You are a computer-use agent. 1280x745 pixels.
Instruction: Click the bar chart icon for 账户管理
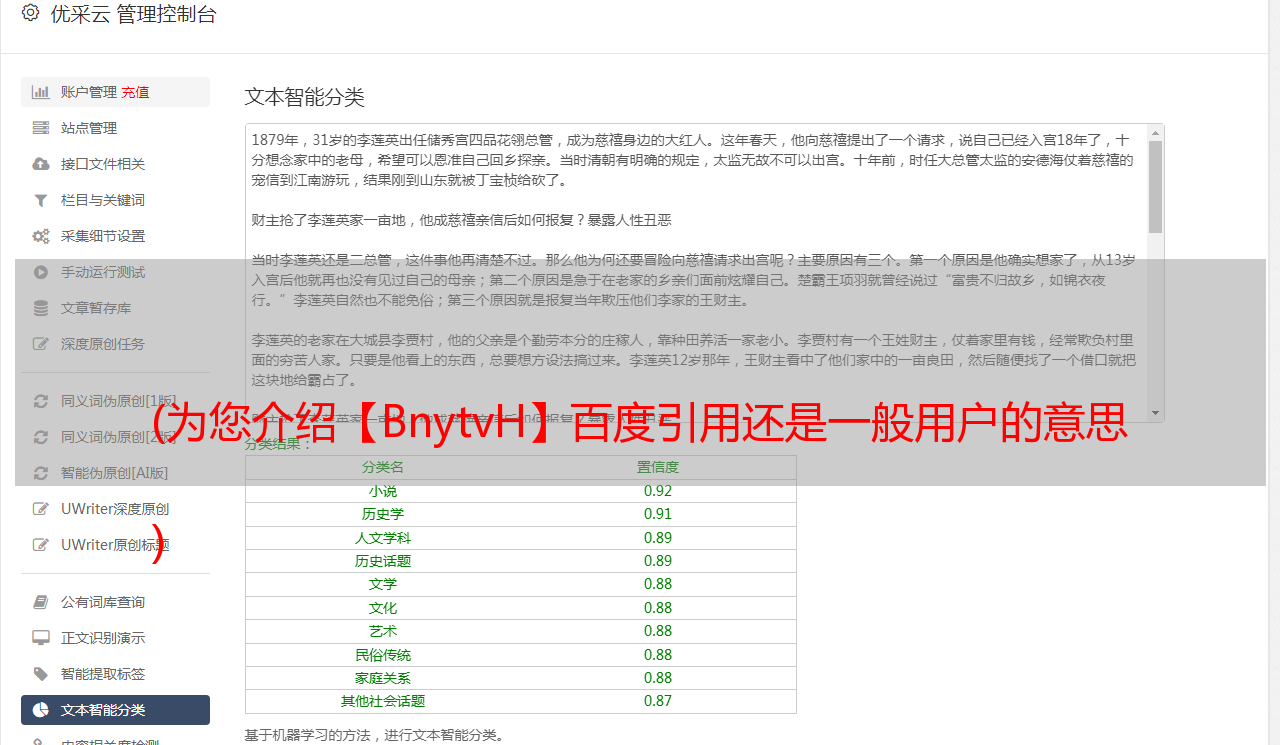pos(41,92)
